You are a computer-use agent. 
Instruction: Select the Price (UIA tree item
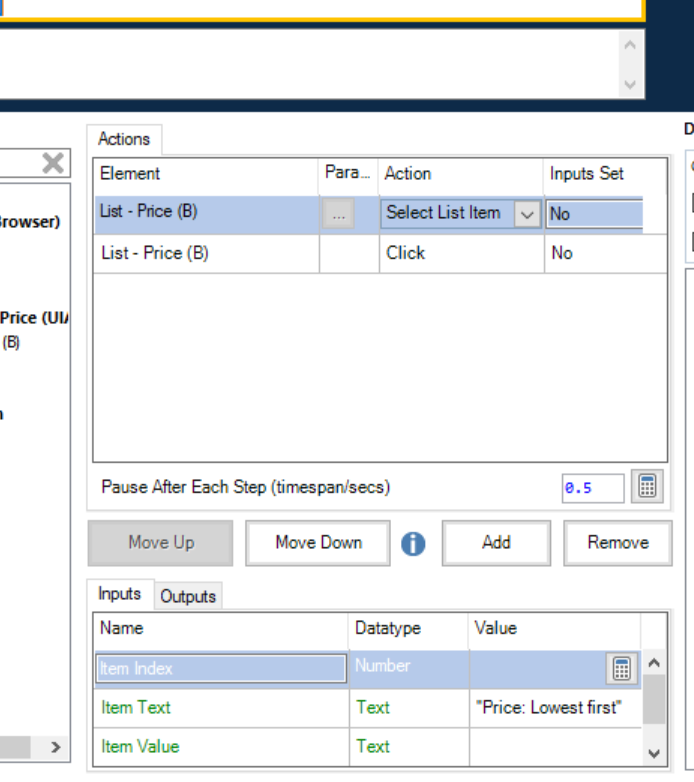coord(34,318)
